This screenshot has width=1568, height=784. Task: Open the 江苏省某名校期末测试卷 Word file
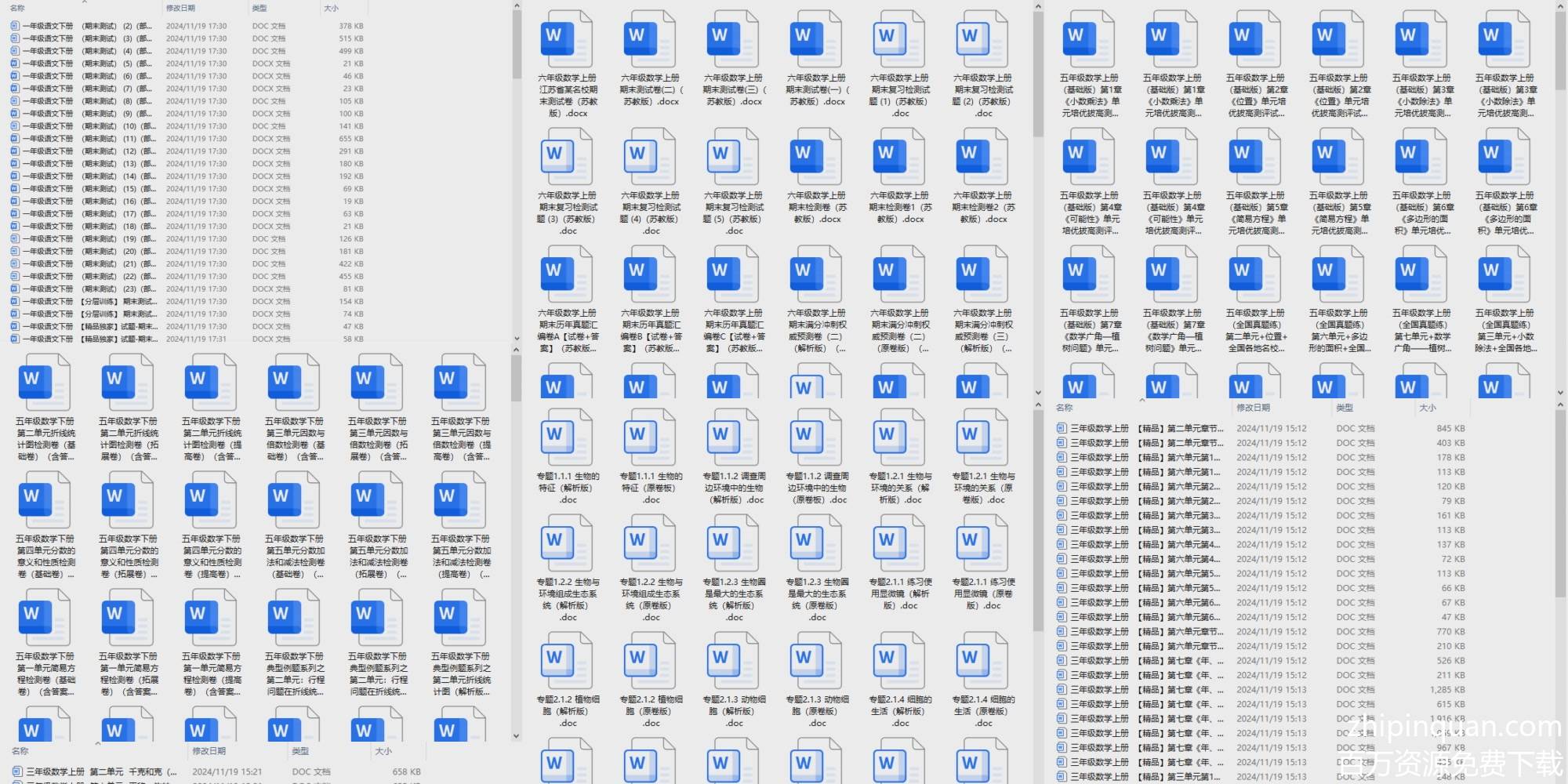567,41
